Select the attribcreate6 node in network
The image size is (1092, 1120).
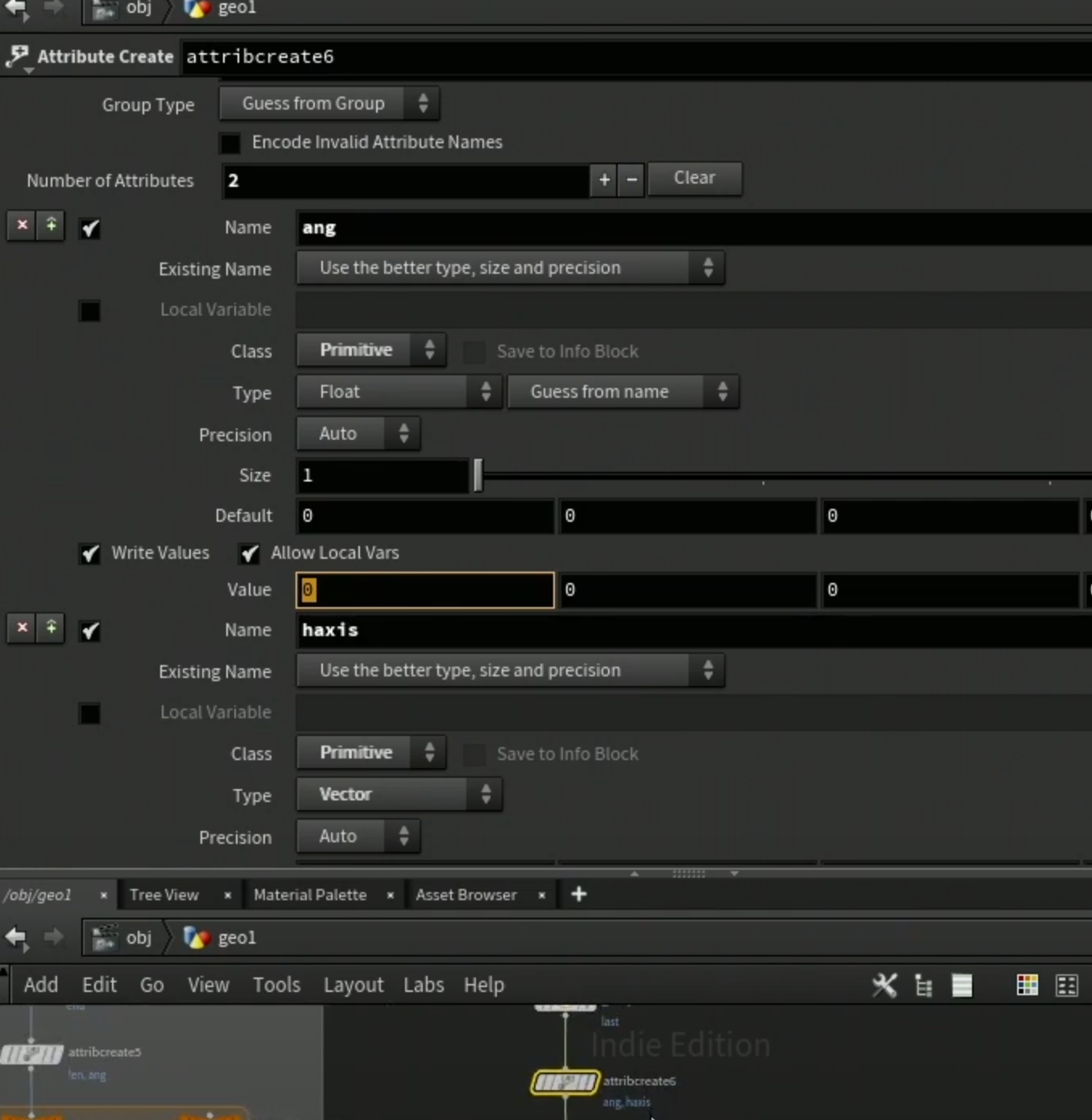point(565,1081)
